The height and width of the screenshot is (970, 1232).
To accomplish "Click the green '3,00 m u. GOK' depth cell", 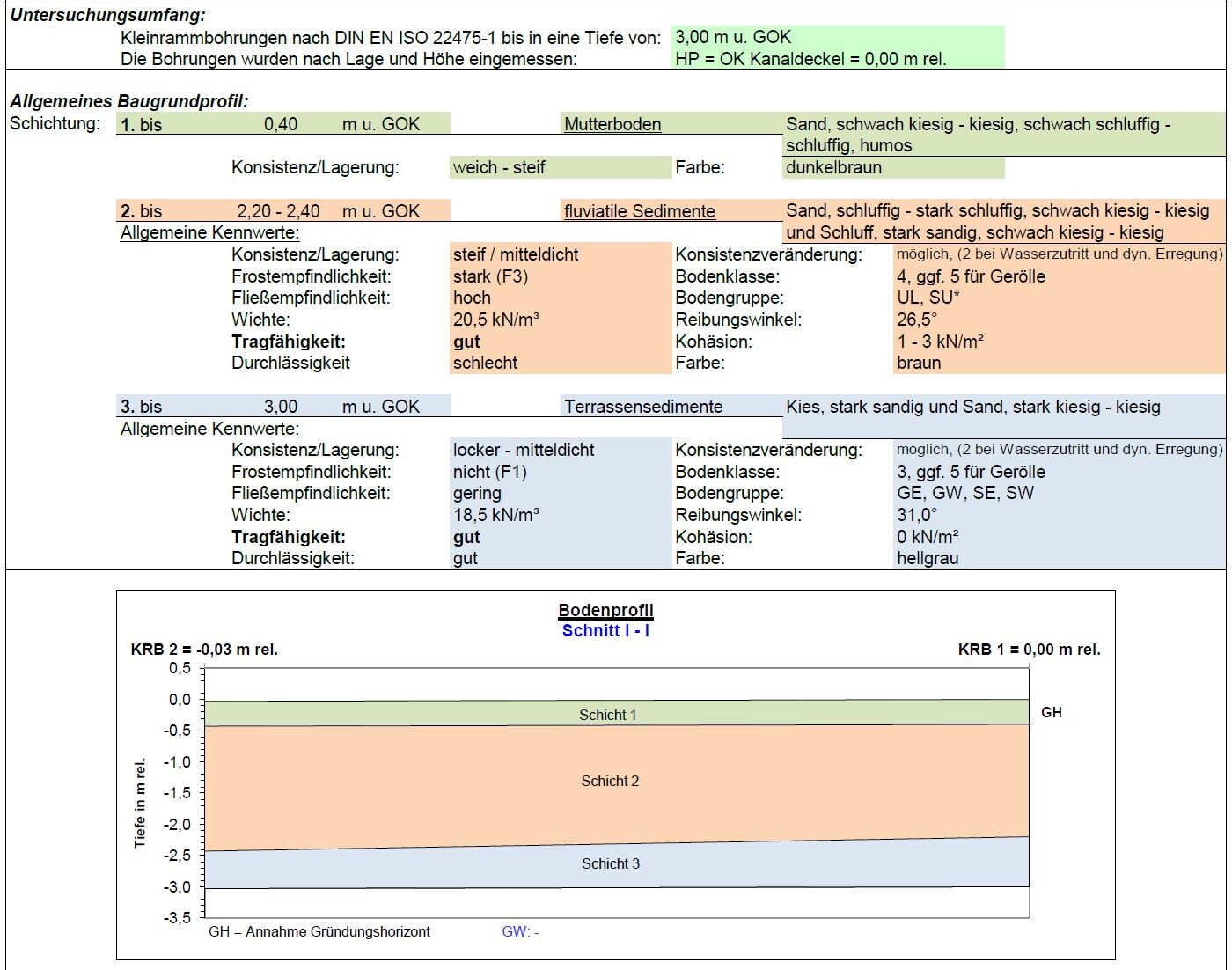I will coord(733,37).
